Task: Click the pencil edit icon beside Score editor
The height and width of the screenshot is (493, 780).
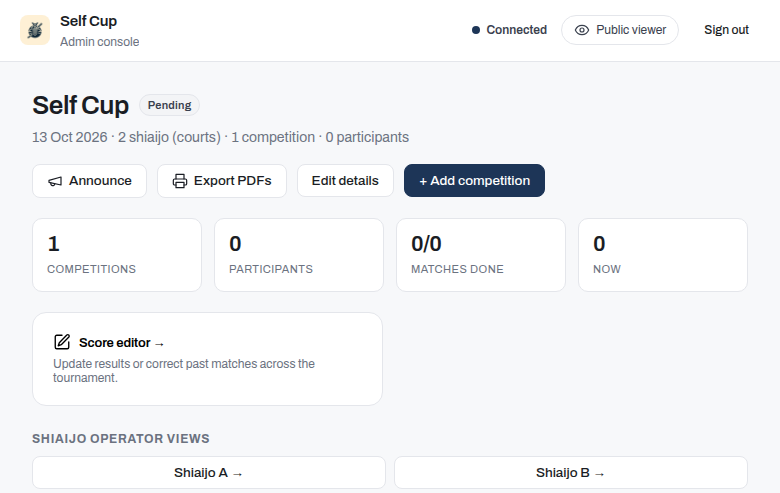Action: click(62, 342)
